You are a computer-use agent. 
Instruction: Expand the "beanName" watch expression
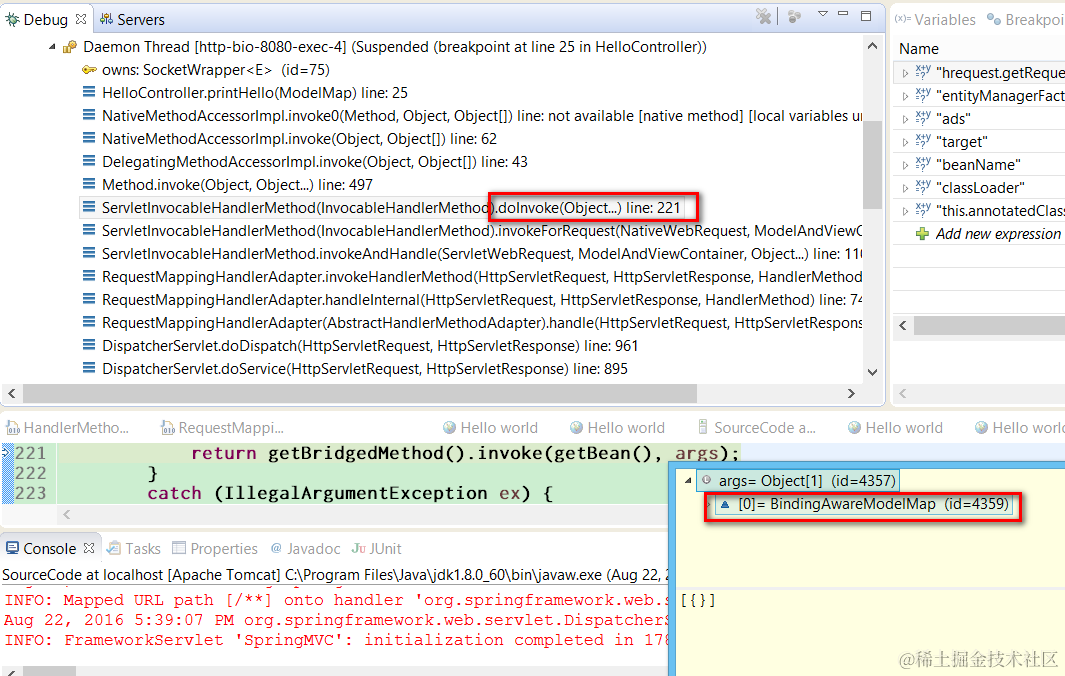point(905,166)
